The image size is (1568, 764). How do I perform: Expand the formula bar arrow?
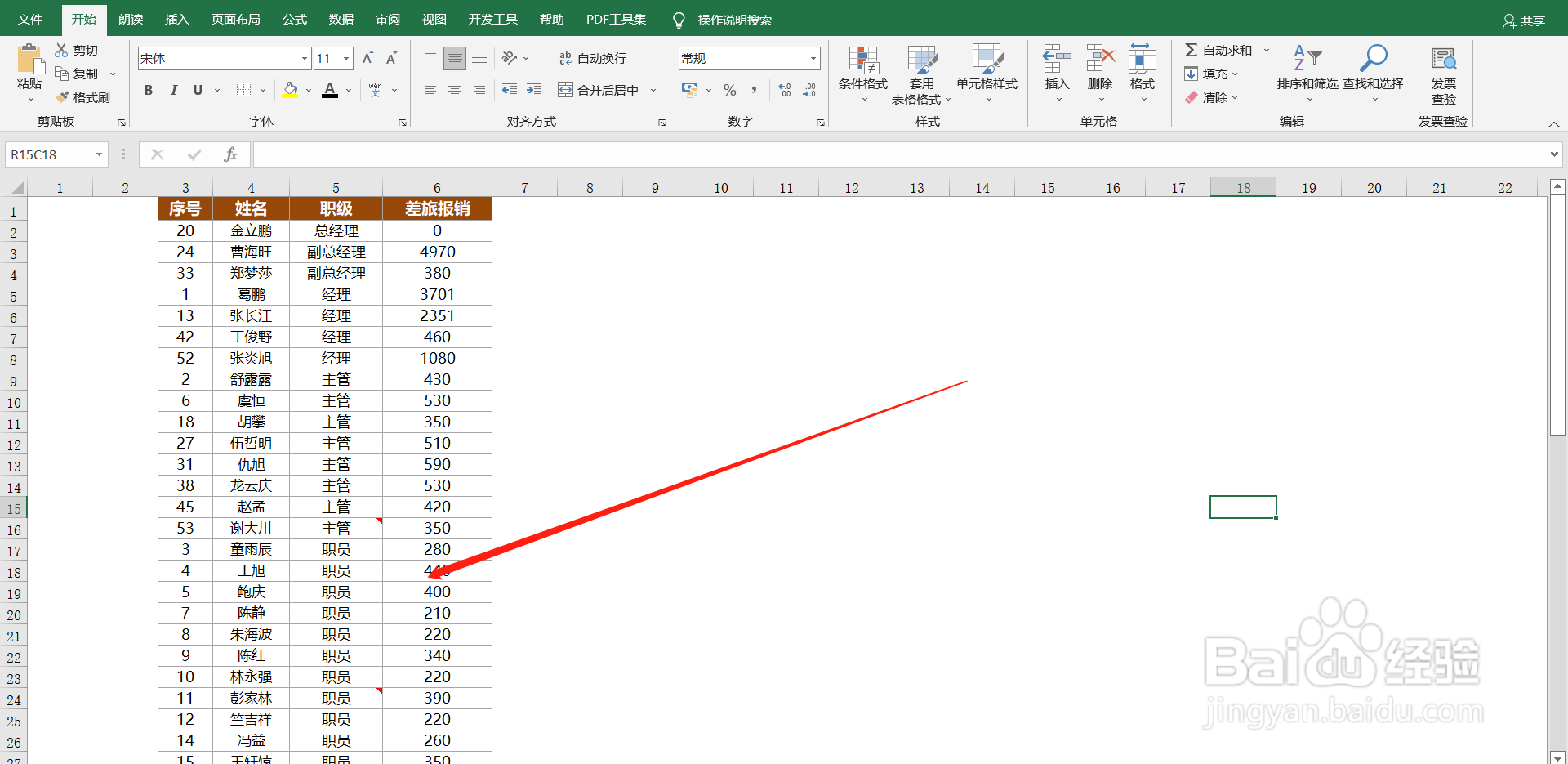(x=1554, y=154)
